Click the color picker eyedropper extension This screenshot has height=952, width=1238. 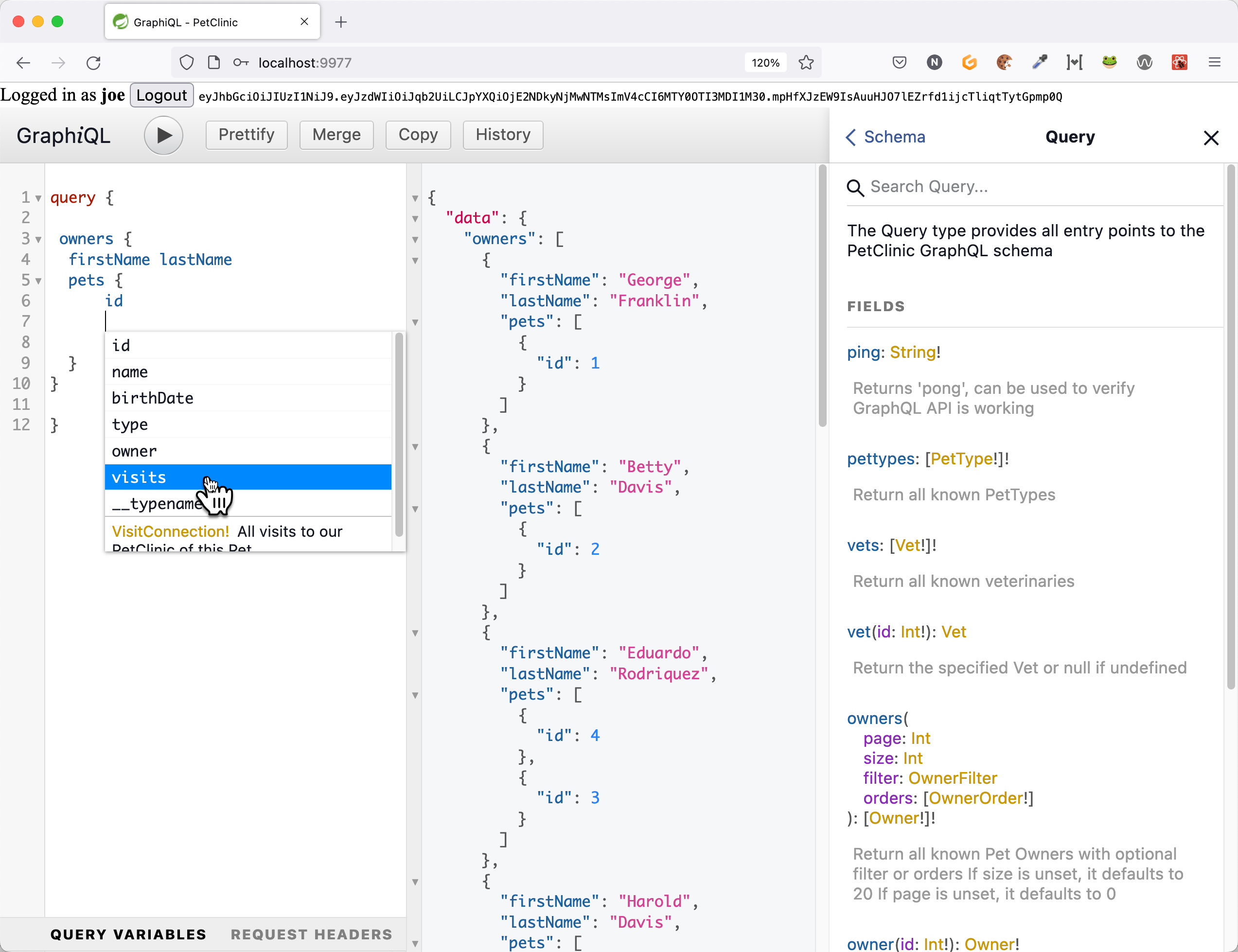click(1039, 62)
